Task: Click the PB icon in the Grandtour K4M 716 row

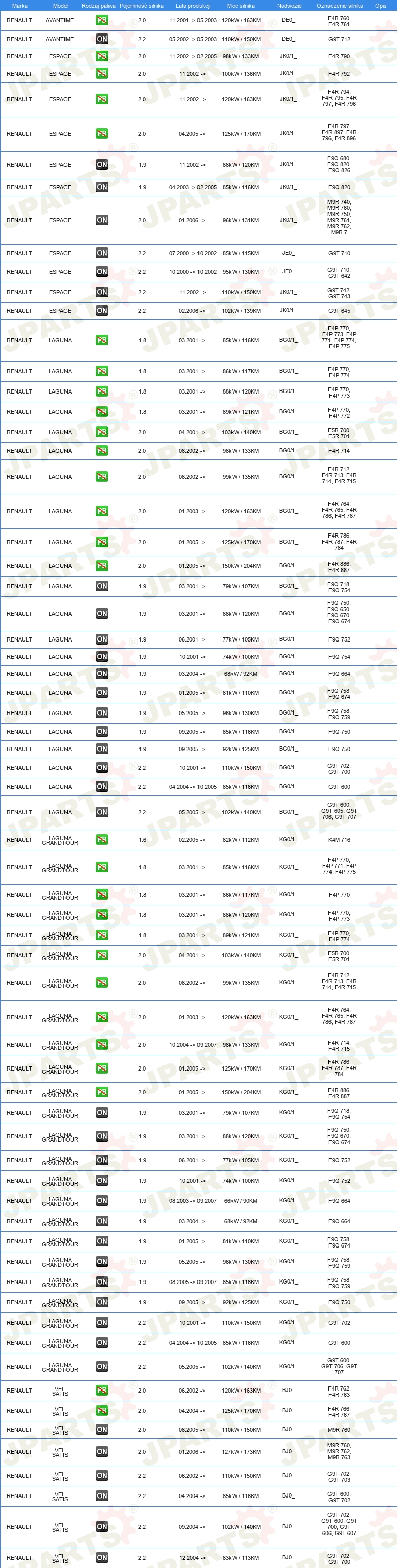Action: 102,840
